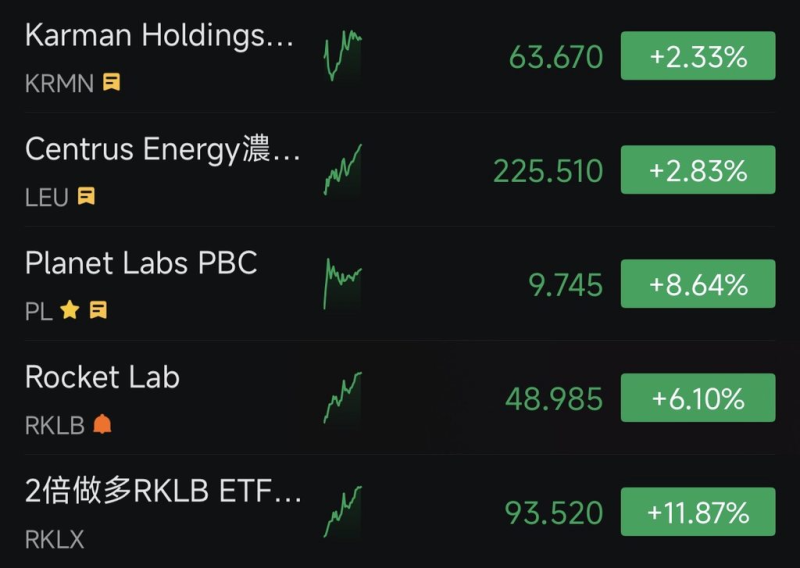Select the Karman Holdings stock name
This screenshot has height=568, width=800.
pos(160,35)
